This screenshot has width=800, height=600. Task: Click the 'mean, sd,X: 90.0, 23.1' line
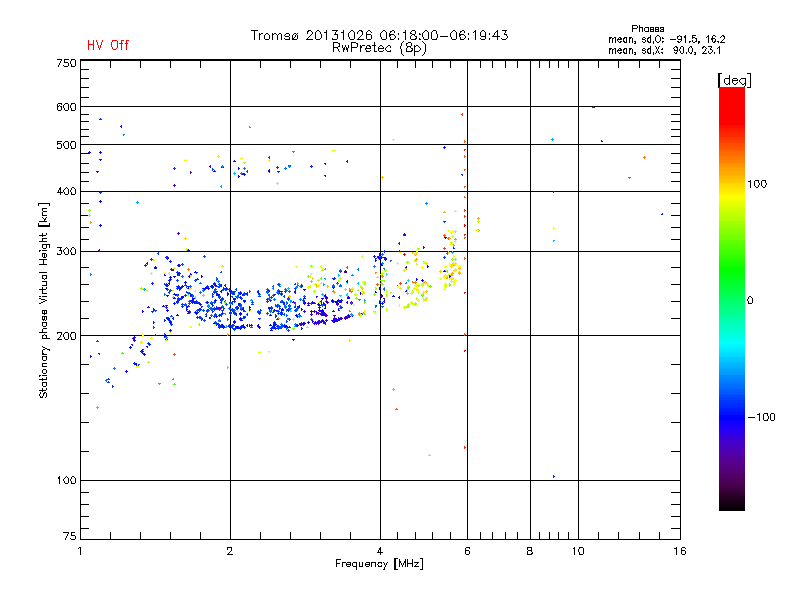coord(664,50)
